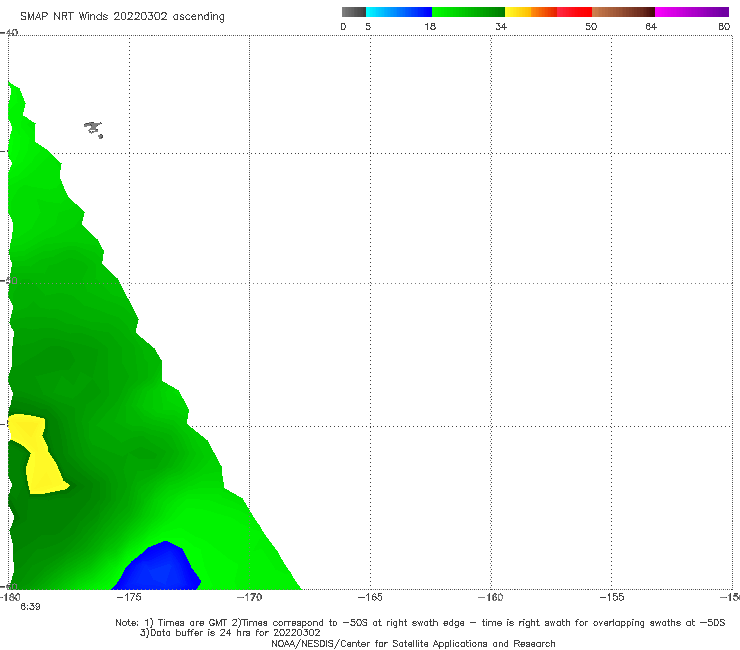
Task: Click the longitude label '-155'
Action: click(x=612, y=597)
